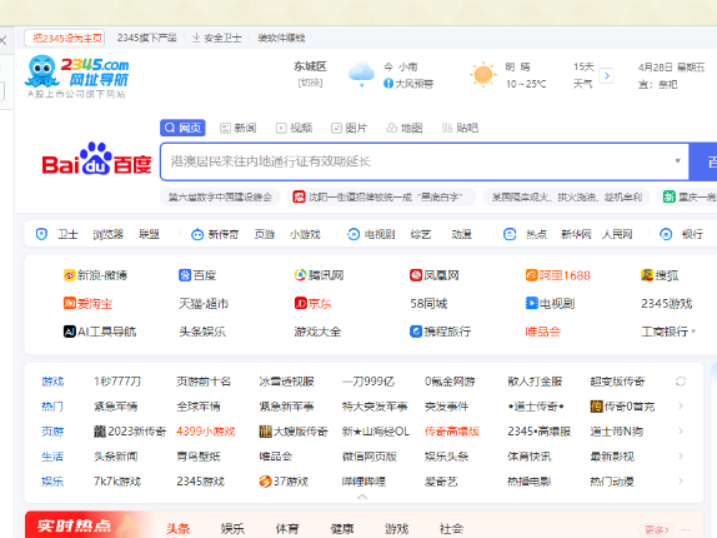Click the blue 电视剧 icon in site grid
This screenshot has height=538, width=717.
(x=531, y=303)
